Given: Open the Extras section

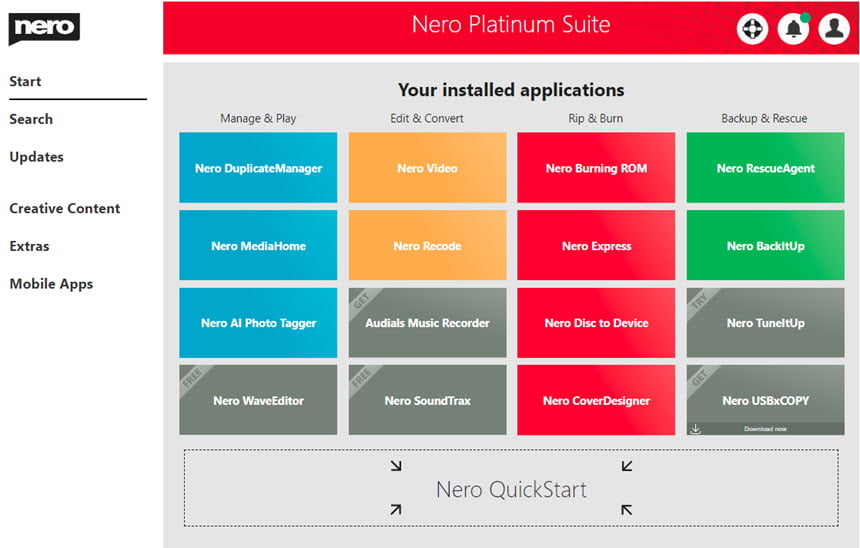Looking at the screenshot, I should (30, 246).
